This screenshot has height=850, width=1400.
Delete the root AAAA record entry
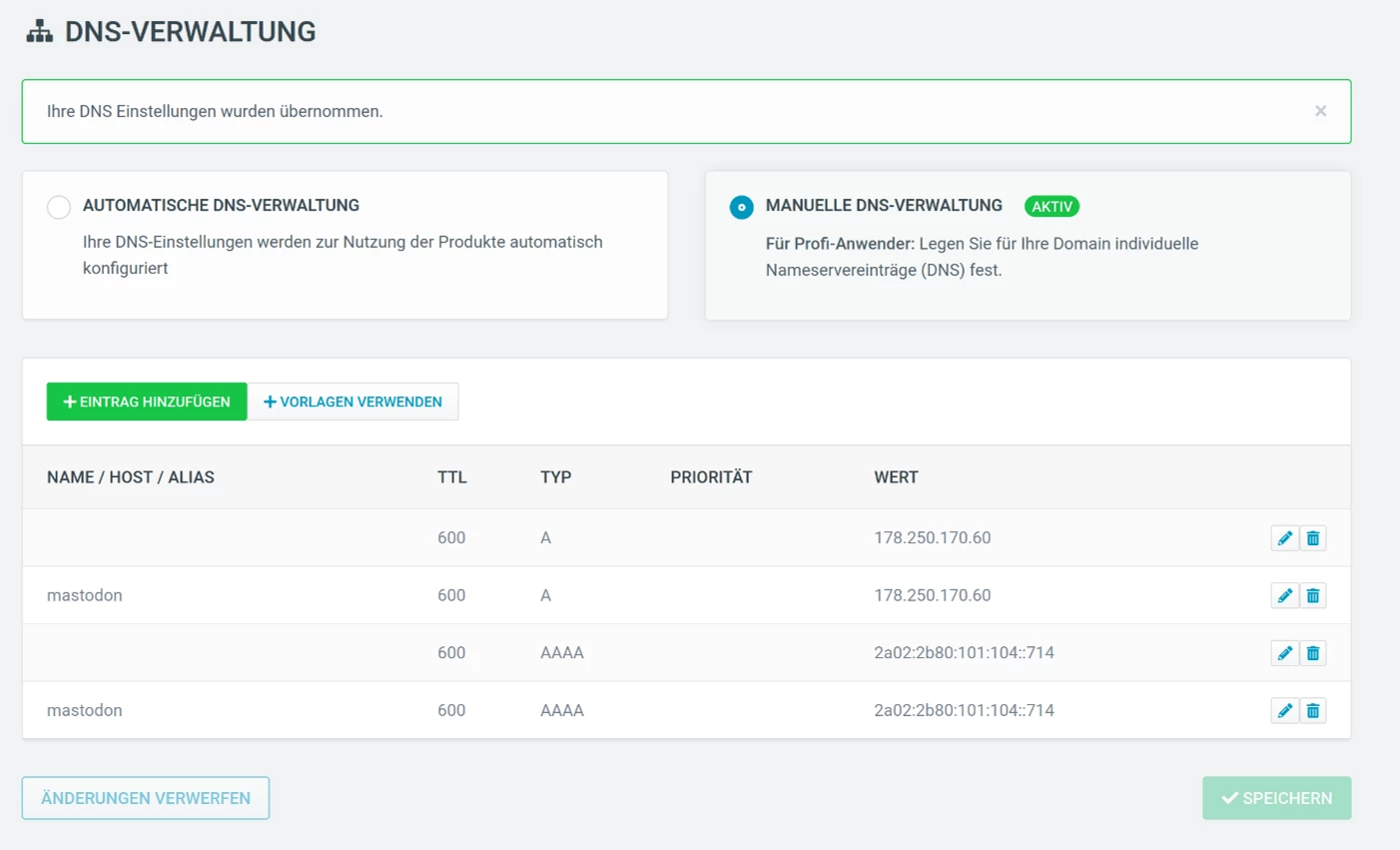tap(1313, 653)
